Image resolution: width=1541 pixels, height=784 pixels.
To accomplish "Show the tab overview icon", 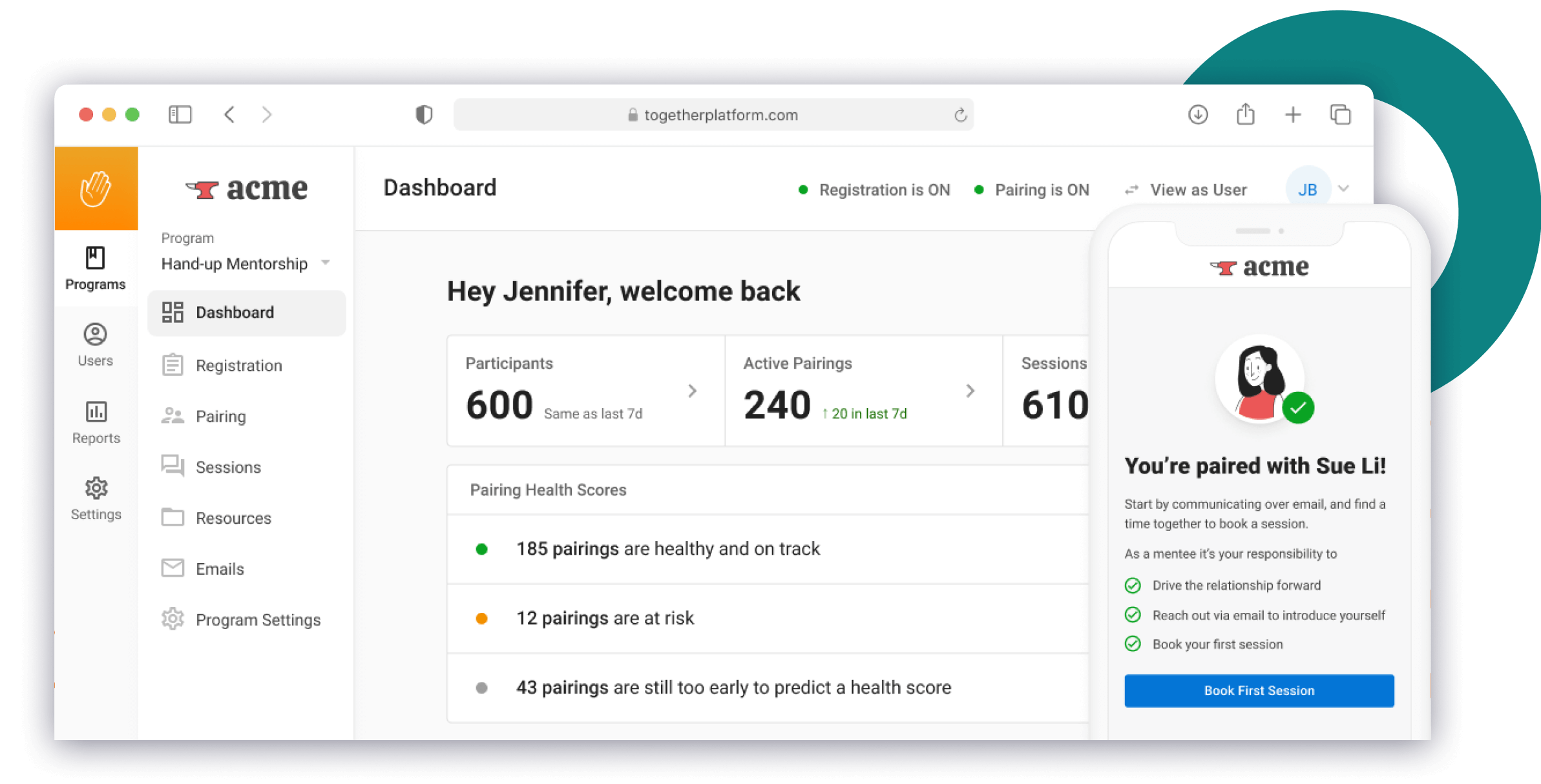I will coord(1341,115).
